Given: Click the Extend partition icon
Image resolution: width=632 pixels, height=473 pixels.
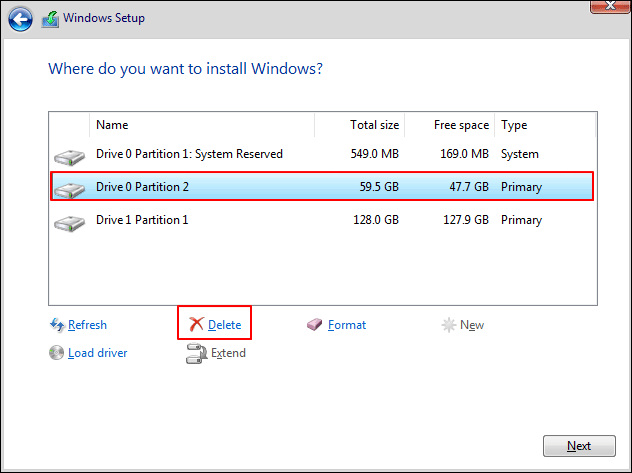Looking at the screenshot, I should tap(196, 353).
